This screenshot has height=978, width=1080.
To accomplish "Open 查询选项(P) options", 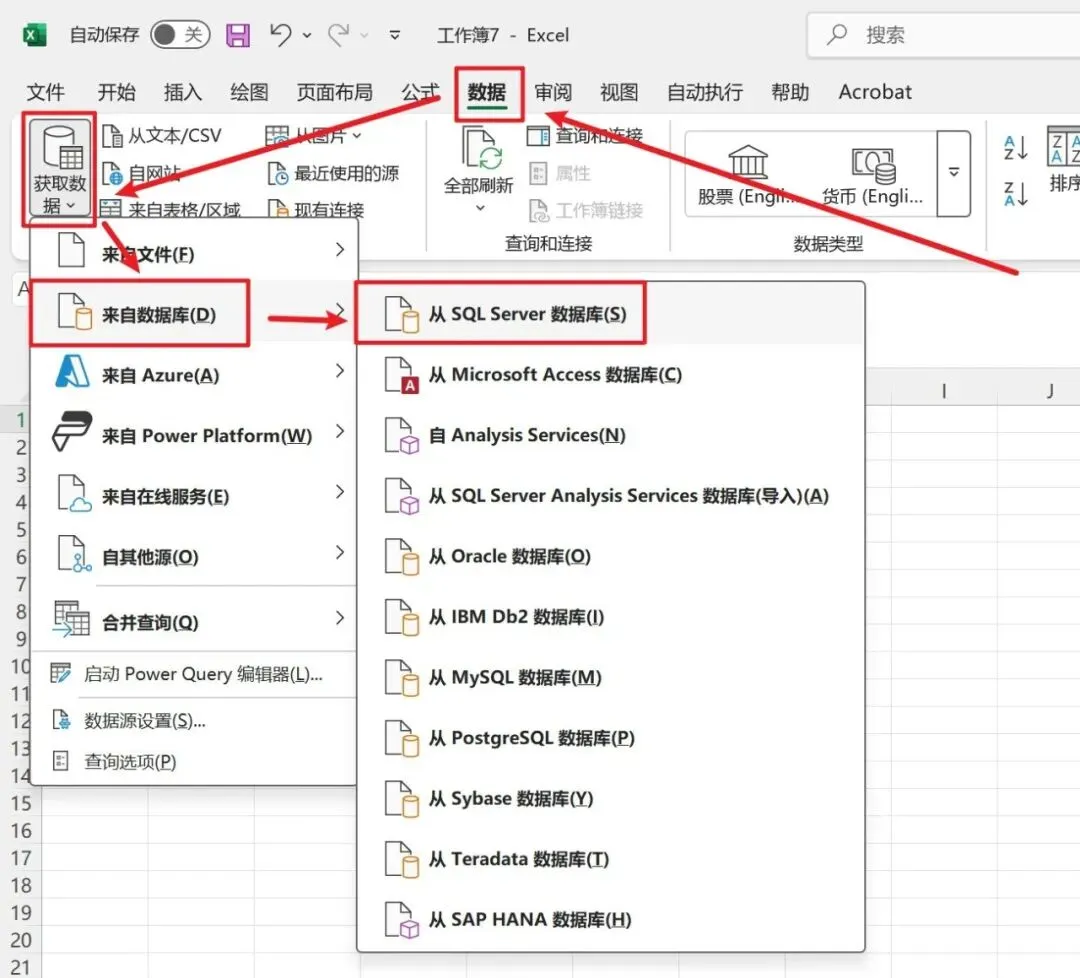I will tap(194, 762).
